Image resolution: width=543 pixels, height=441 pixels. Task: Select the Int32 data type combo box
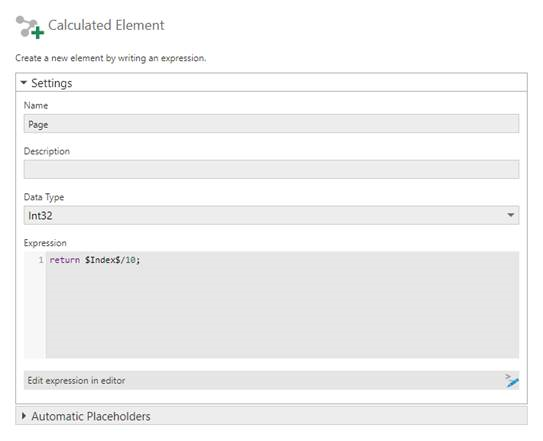[272, 215]
